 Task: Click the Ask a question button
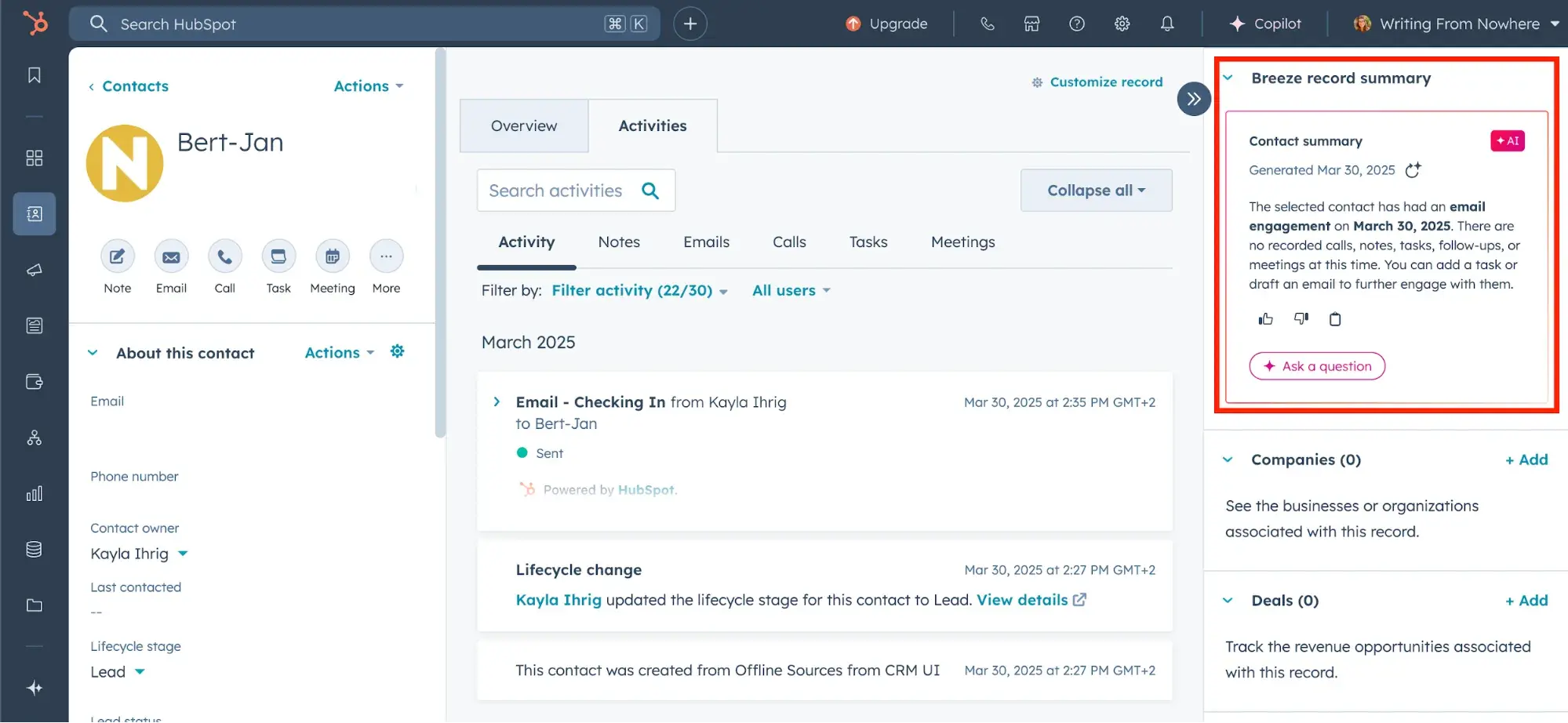pyautogui.click(x=1317, y=366)
